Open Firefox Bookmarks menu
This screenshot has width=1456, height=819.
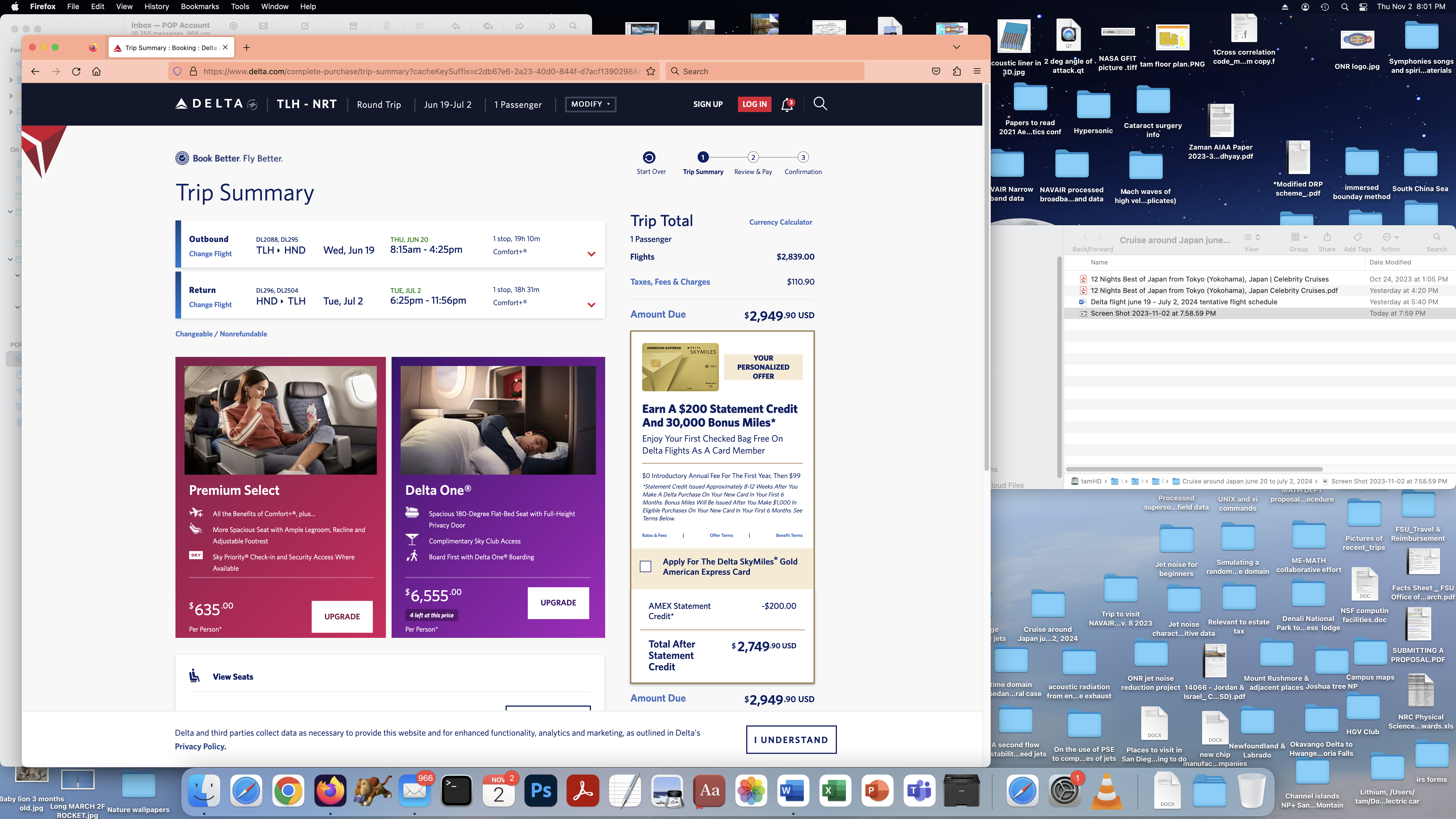pyautogui.click(x=200, y=6)
